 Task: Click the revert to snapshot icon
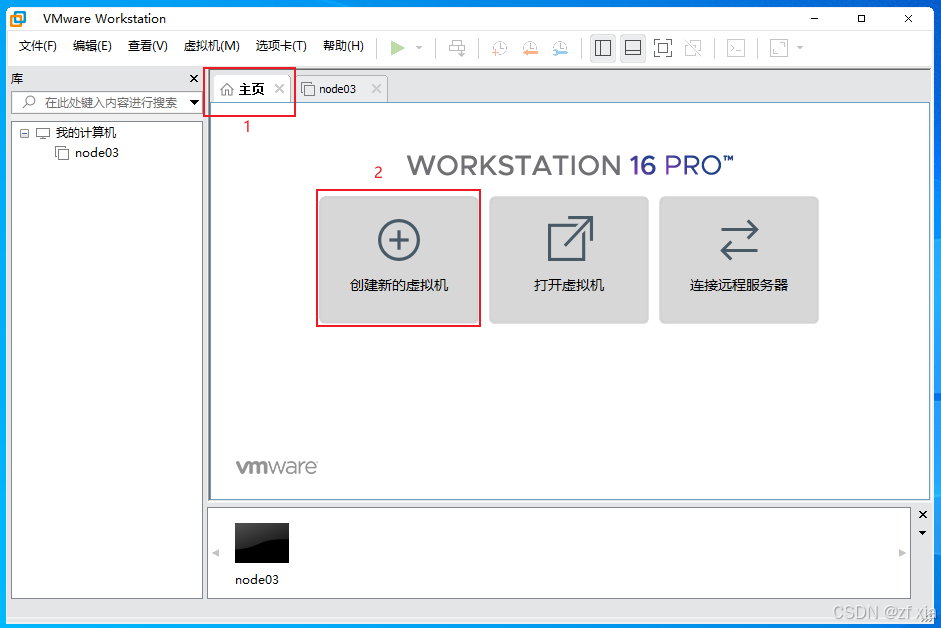click(530, 48)
